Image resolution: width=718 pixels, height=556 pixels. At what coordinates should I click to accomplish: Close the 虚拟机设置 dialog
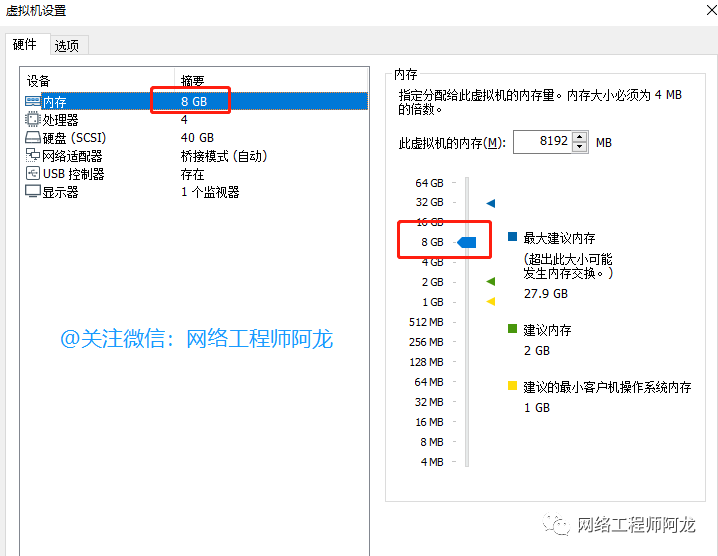click(x=711, y=10)
